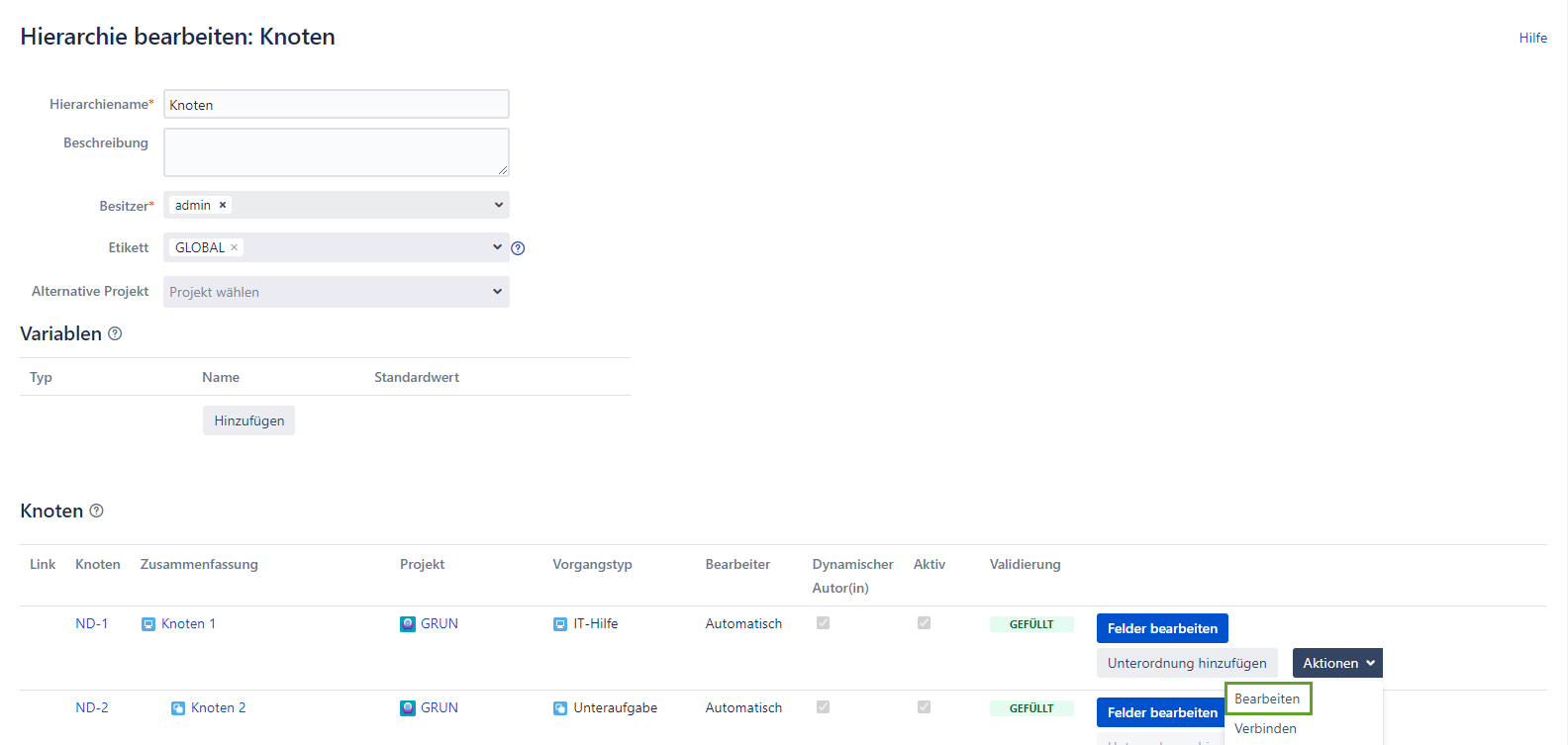Click the IT-Hilfe issue type icon
Screen dimensions: 1568x745
point(560,624)
